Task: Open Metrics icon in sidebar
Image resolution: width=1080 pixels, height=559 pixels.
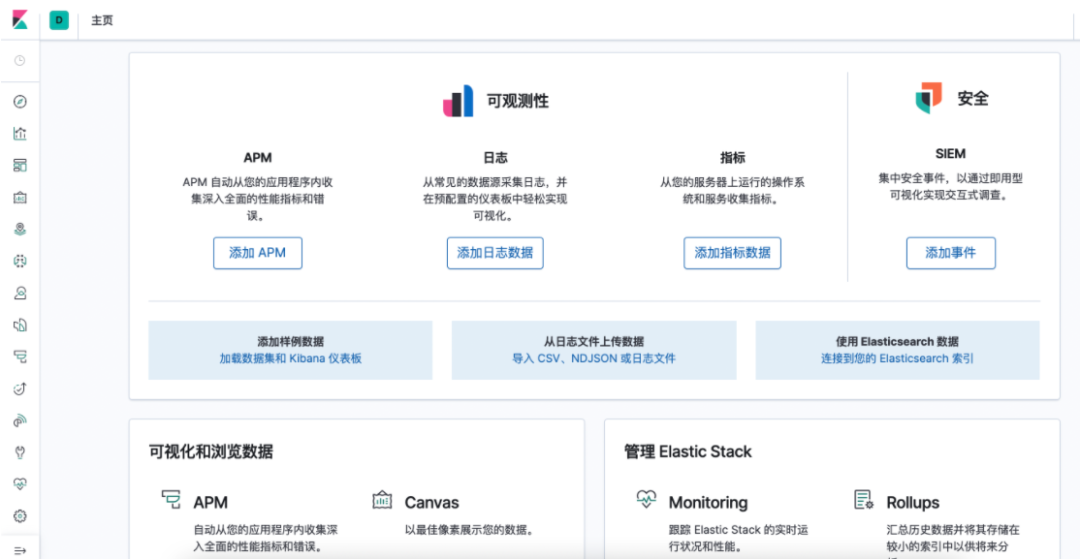Action: coord(20,293)
